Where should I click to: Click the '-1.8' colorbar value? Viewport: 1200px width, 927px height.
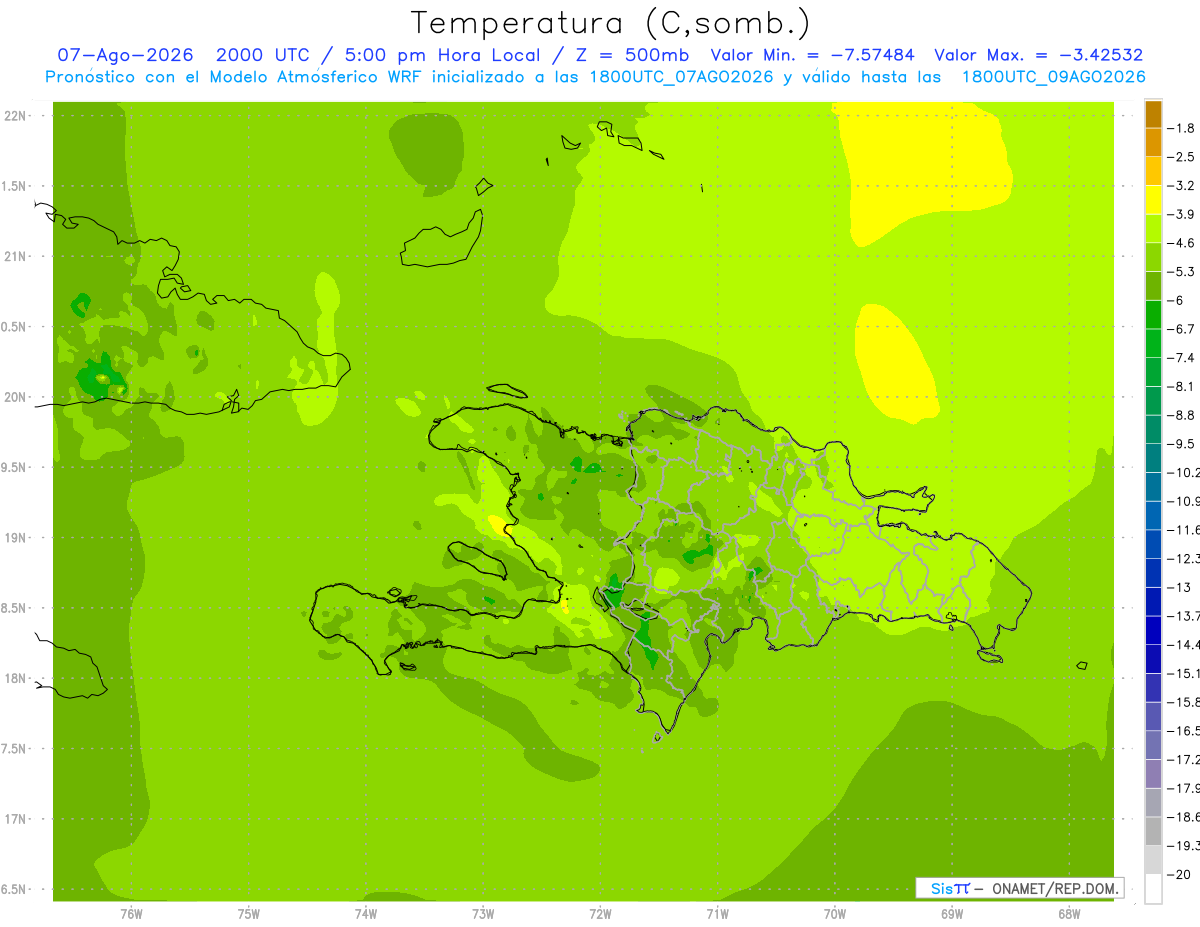point(1182,128)
